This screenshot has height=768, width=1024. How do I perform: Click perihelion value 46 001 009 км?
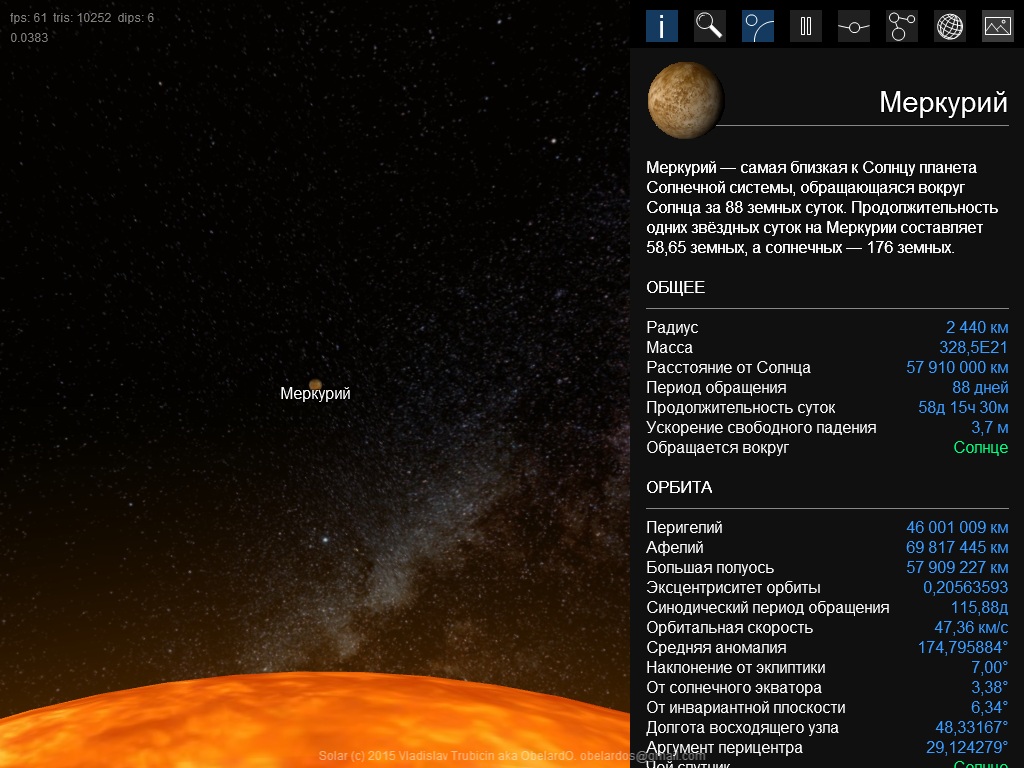pos(957,527)
